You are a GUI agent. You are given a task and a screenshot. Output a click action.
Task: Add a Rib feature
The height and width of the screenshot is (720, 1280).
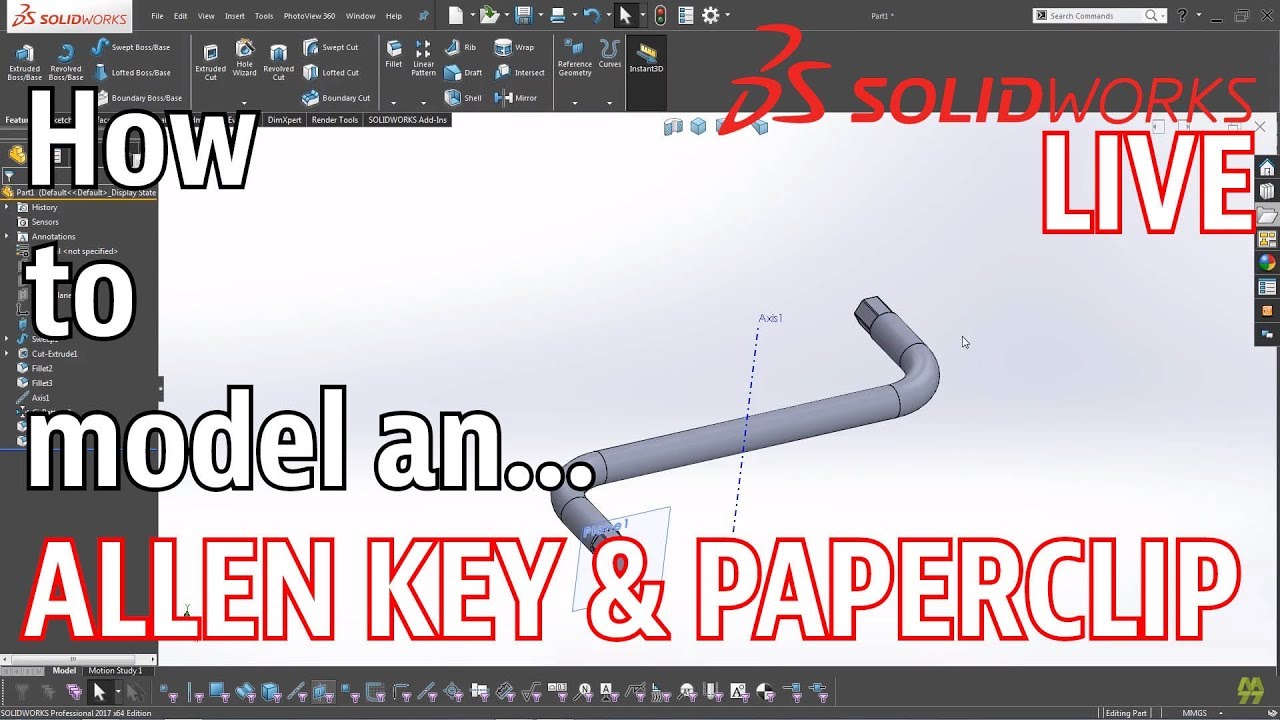tap(460, 47)
